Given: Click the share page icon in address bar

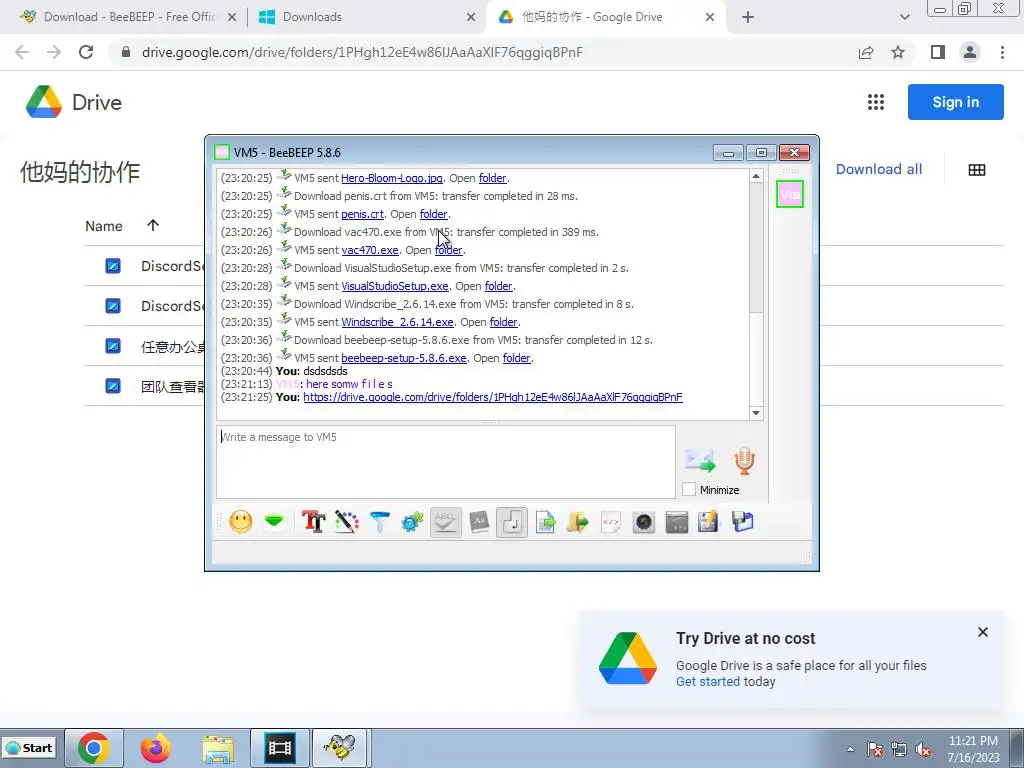Looking at the screenshot, I should pyautogui.click(x=866, y=52).
